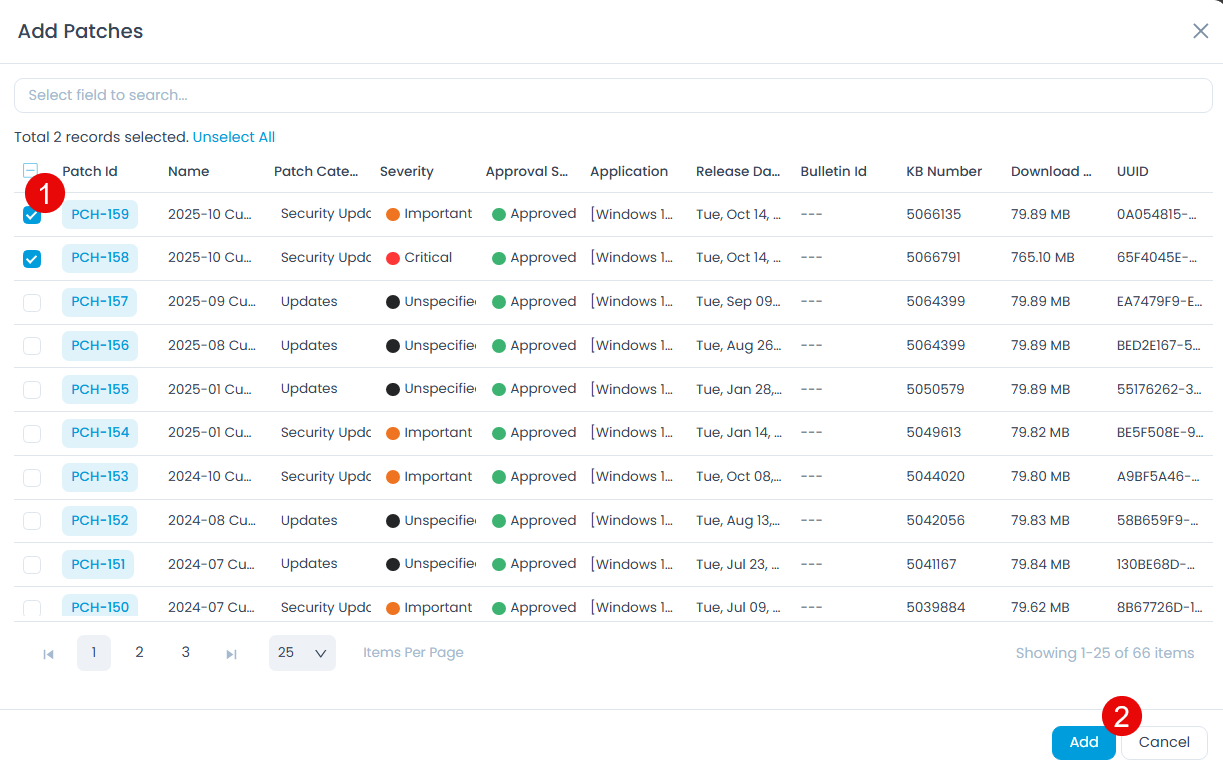Screen dimensions: 1223x769
Task: Go to page 2
Action: point(139,653)
